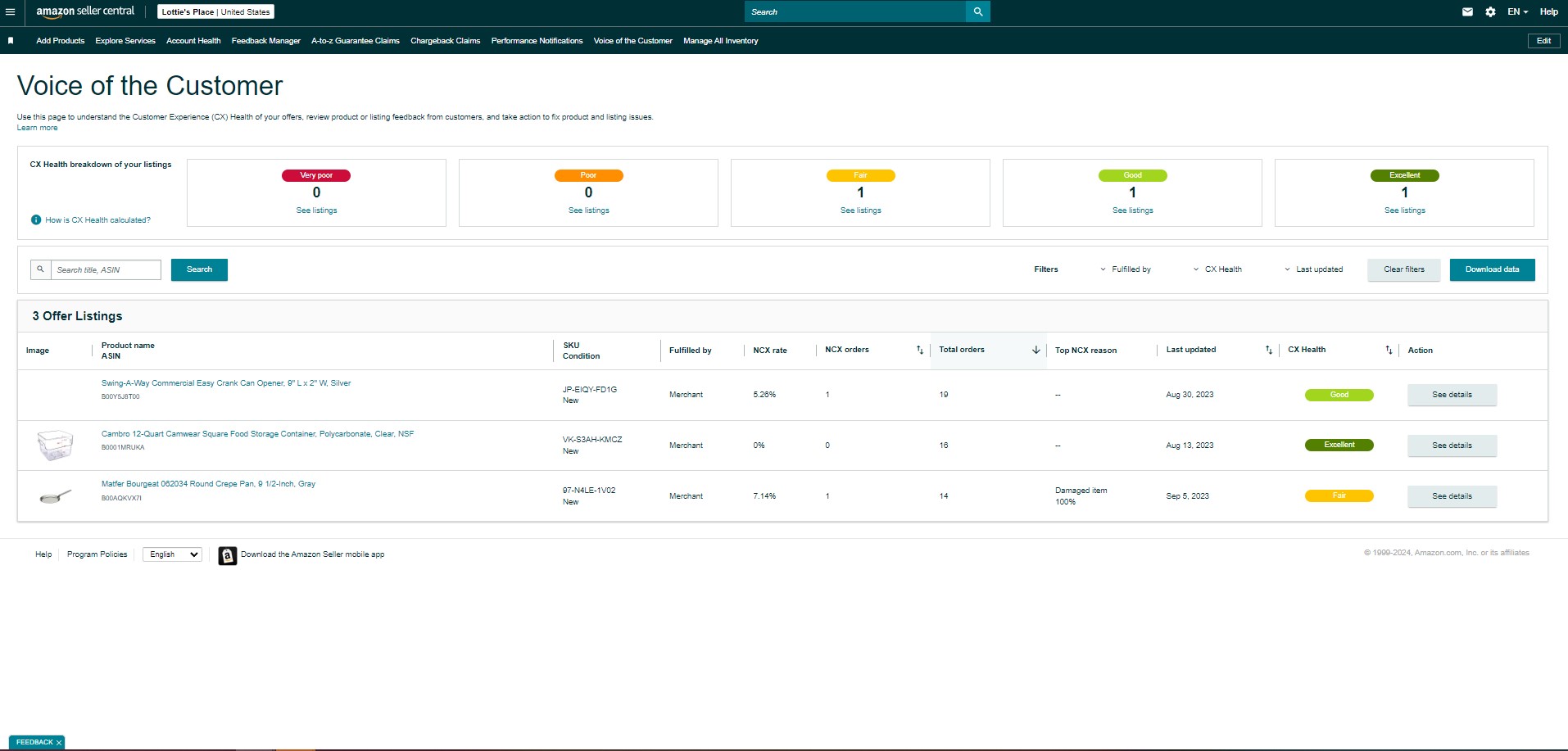Expand the Fulfilled by filter

tap(1126, 269)
